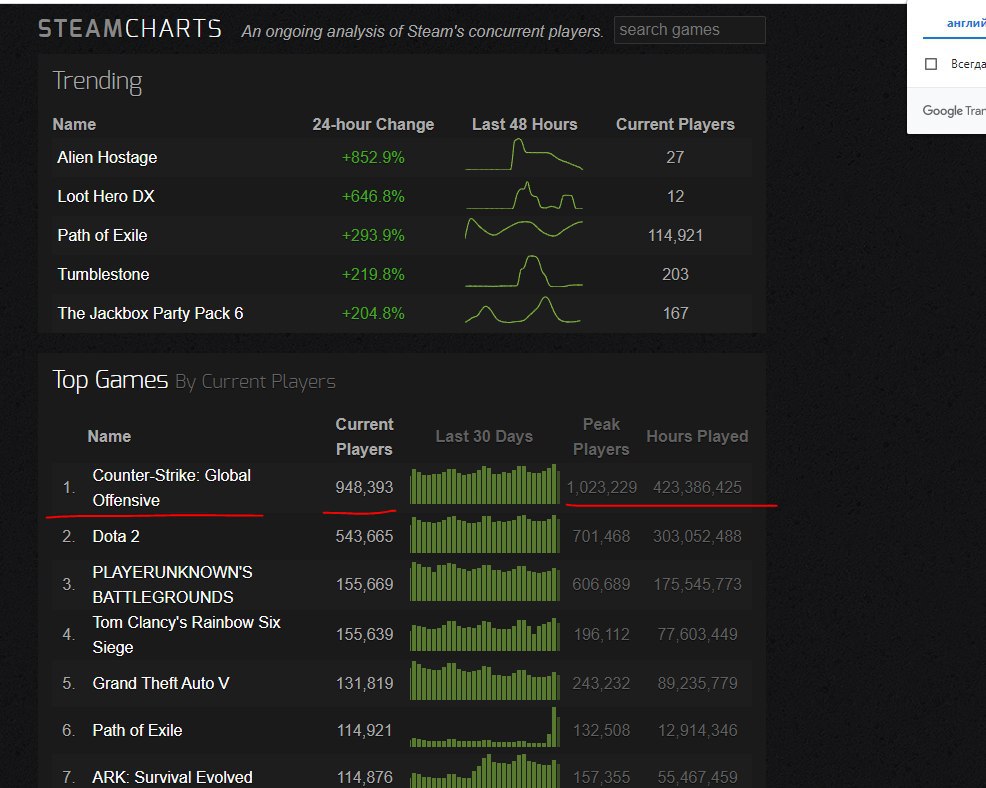Click peak players value 1,023,229
The height and width of the screenshot is (788, 986).
click(602, 487)
